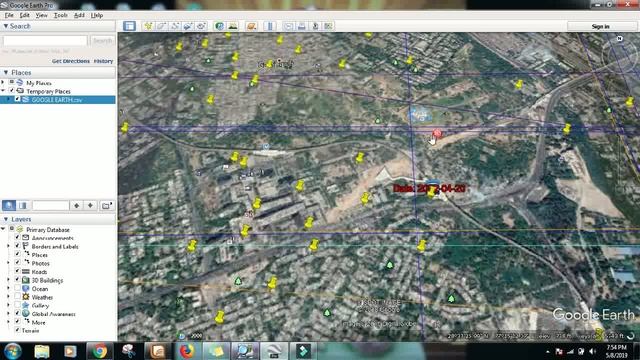Click the north compass indicator on map
This screenshot has height=360, width=640.
(x=620, y=39)
